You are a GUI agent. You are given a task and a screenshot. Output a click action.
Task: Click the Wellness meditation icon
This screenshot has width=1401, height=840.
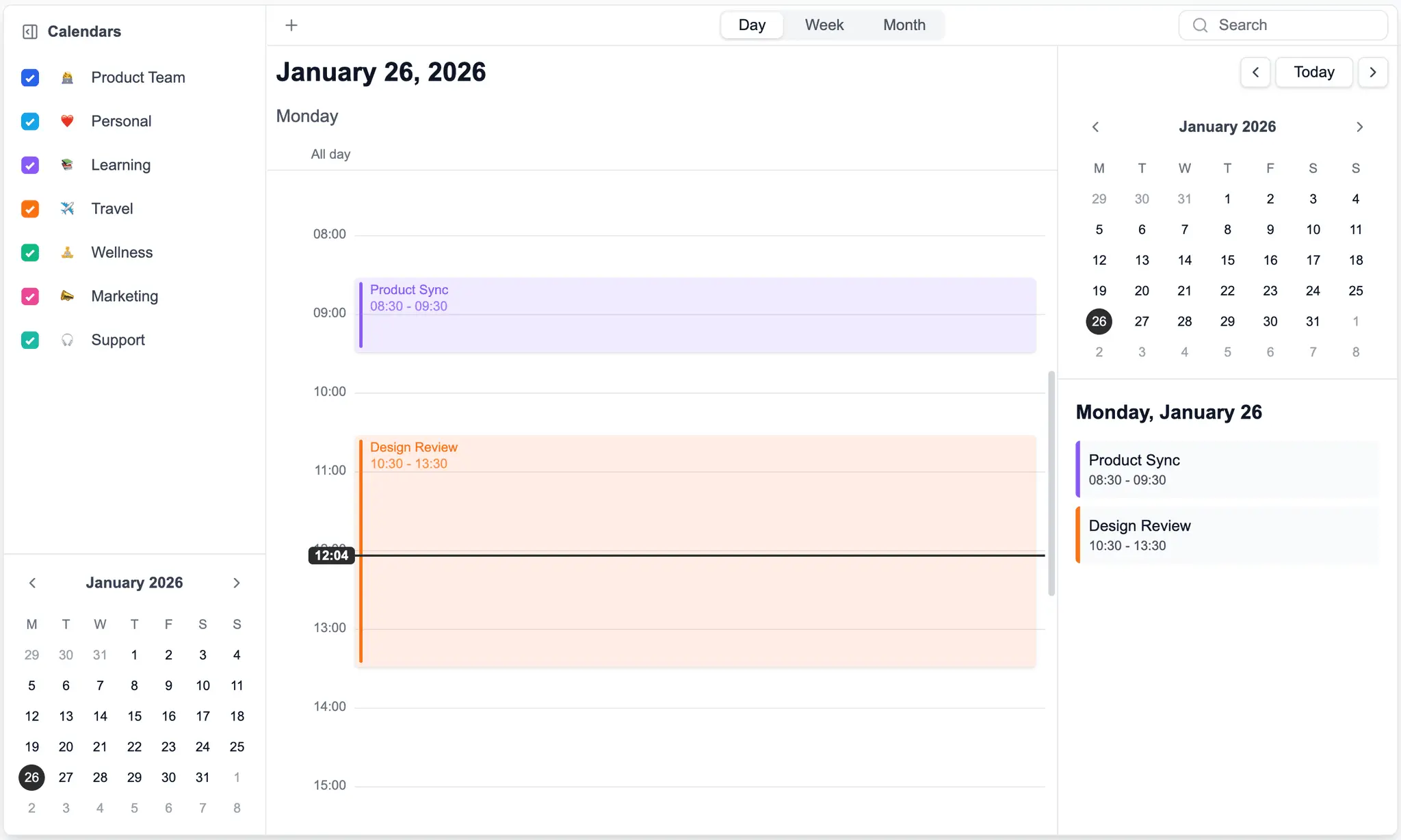tap(67, 252)
